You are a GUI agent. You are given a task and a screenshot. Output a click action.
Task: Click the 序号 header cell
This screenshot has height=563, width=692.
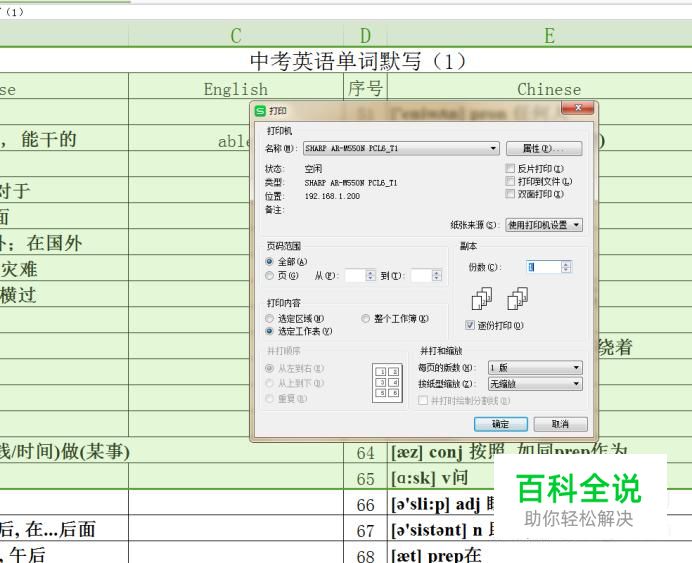click(365, 88)
